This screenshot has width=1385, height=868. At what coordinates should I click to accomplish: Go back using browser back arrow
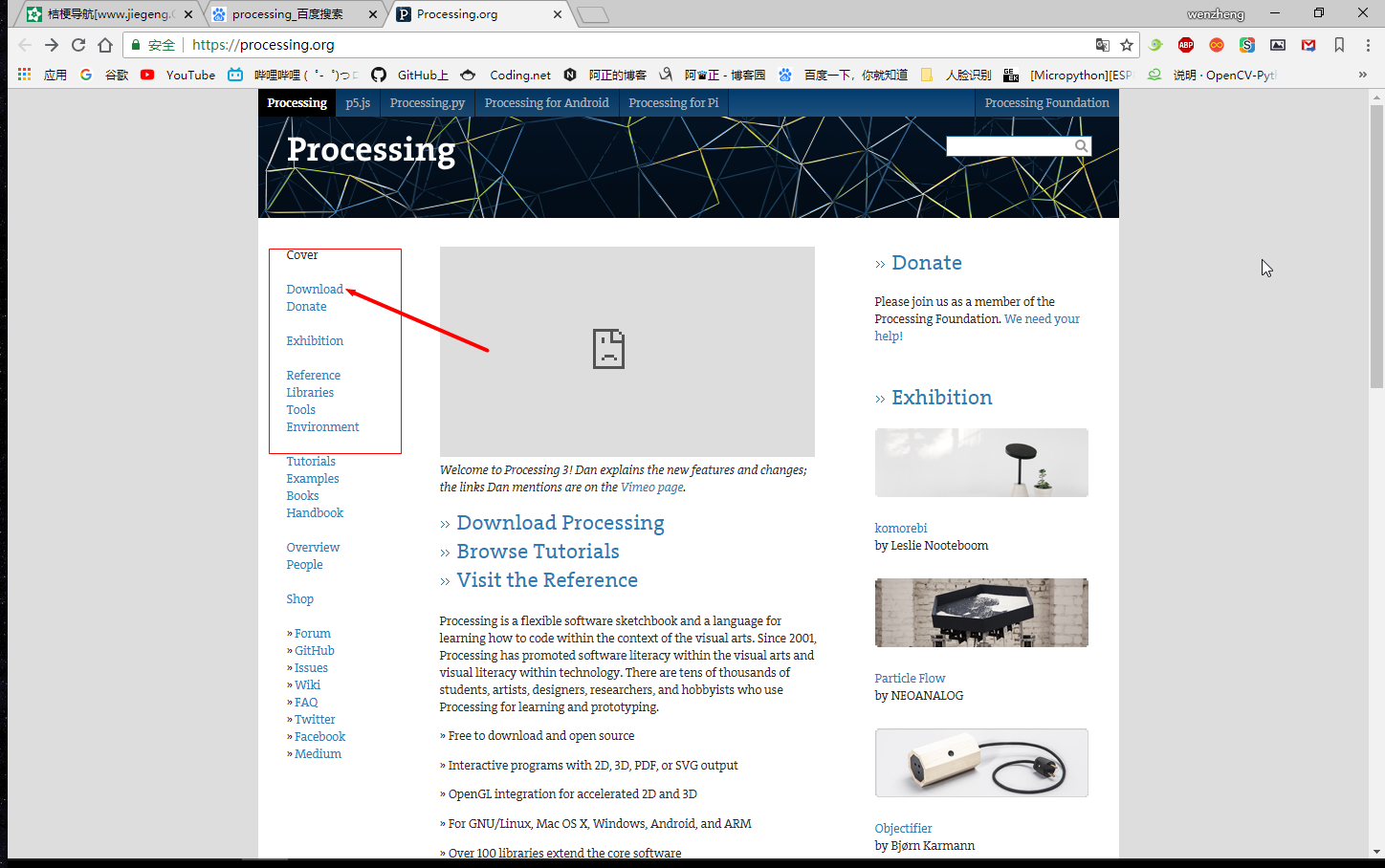click(x=25, y=45)
